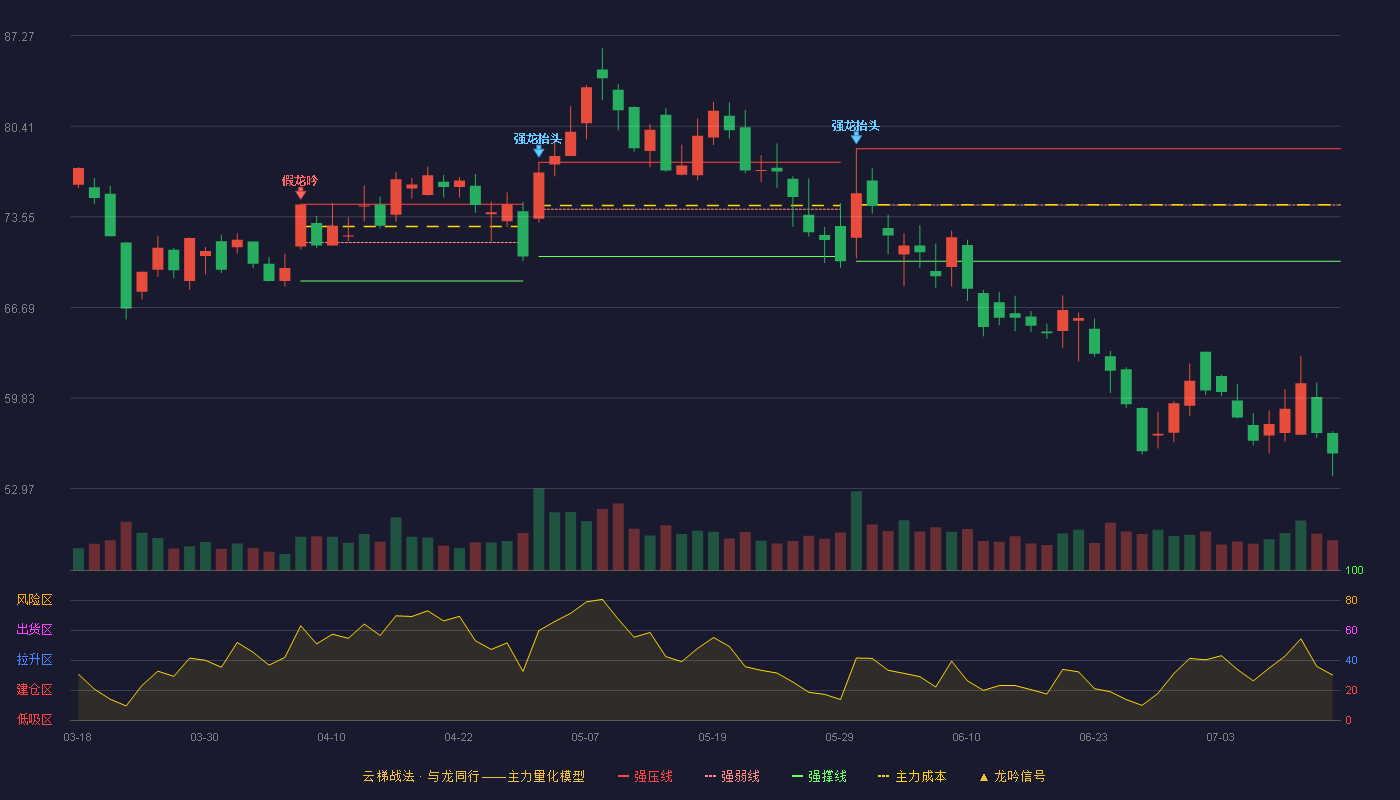Toggle the 强撑线 legend entry

click(x=819, y=776)
